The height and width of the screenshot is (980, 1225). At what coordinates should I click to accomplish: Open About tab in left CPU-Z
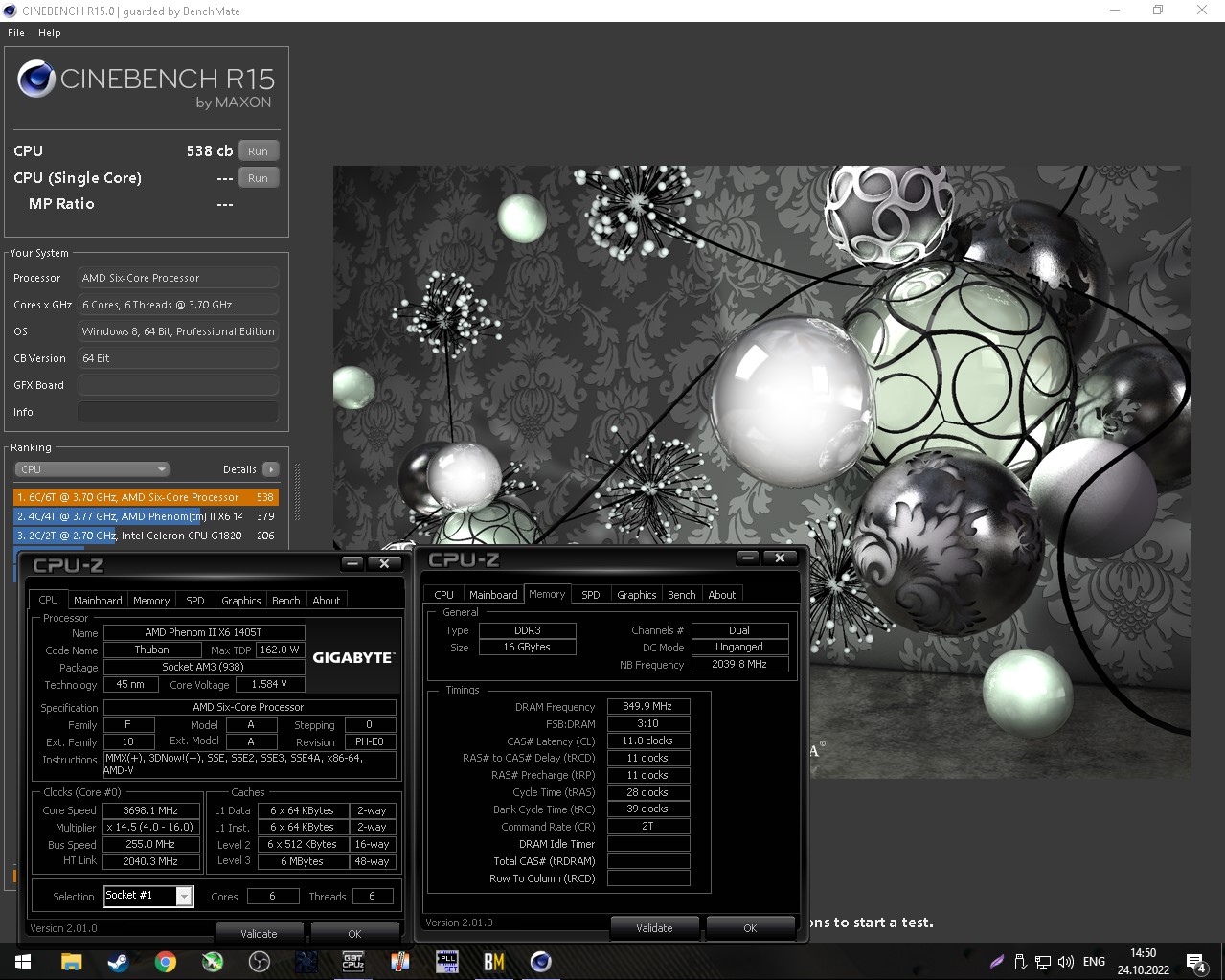pos(327,601)
